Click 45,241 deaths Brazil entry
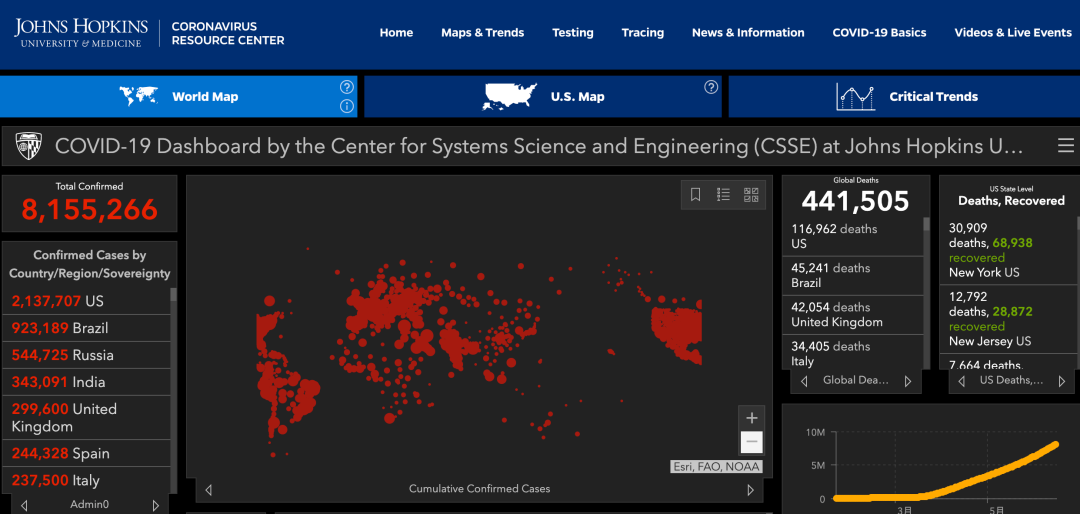 pyautogui.click(x=853, y=276)
